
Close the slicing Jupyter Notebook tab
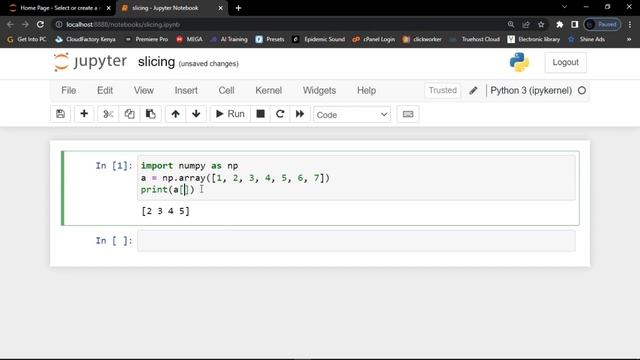click(x=220, y=8)
